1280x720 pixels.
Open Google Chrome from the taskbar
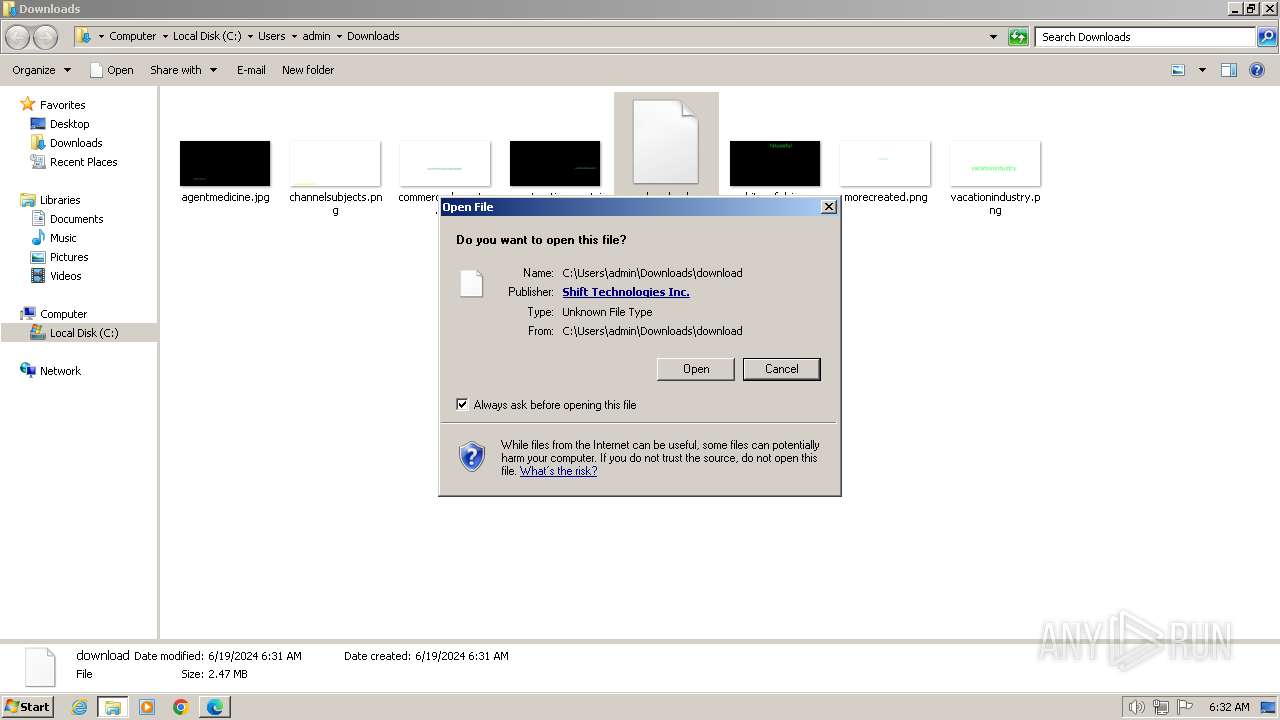pyautogui.click(x=181, y=707)
